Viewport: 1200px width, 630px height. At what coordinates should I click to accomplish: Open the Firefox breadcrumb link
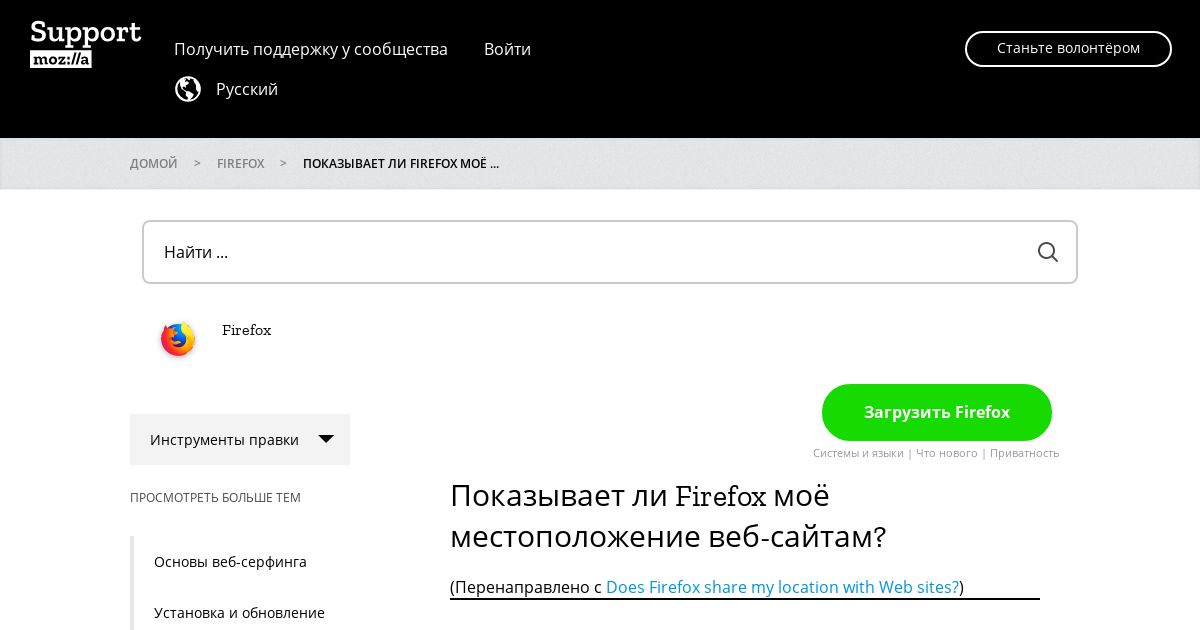241,163
